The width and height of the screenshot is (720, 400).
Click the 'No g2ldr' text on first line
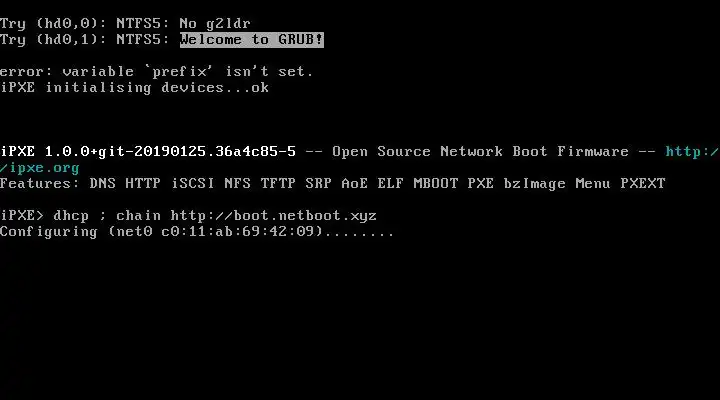(x=215, y=23)
